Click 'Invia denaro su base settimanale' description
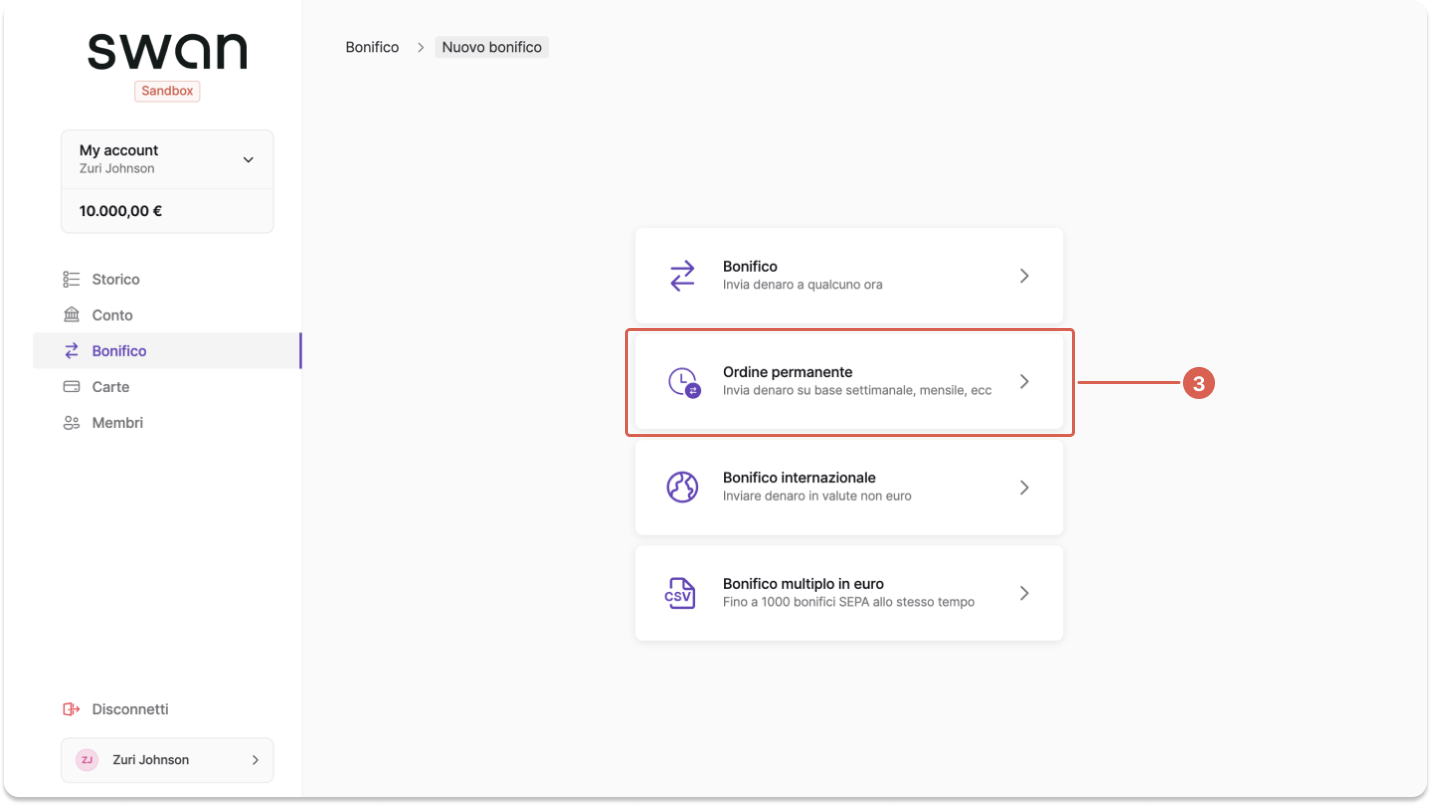Viewport: 1431px width, 805px height. click(x=857, y=390)
